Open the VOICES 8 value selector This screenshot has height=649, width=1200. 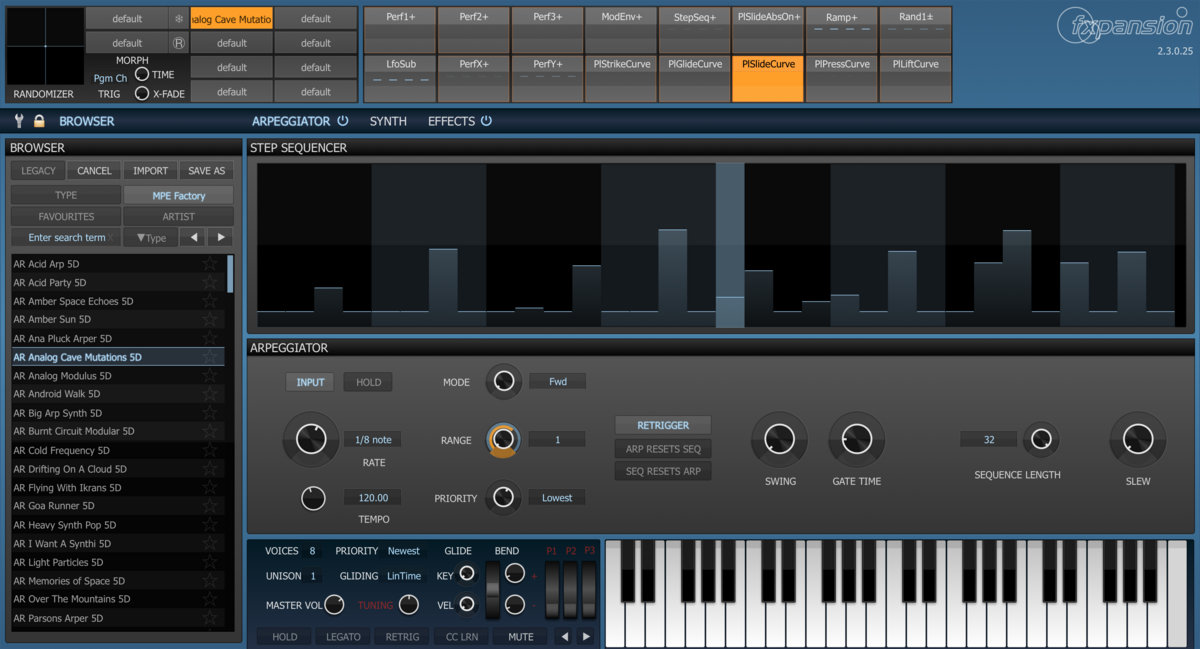point(312,551)
